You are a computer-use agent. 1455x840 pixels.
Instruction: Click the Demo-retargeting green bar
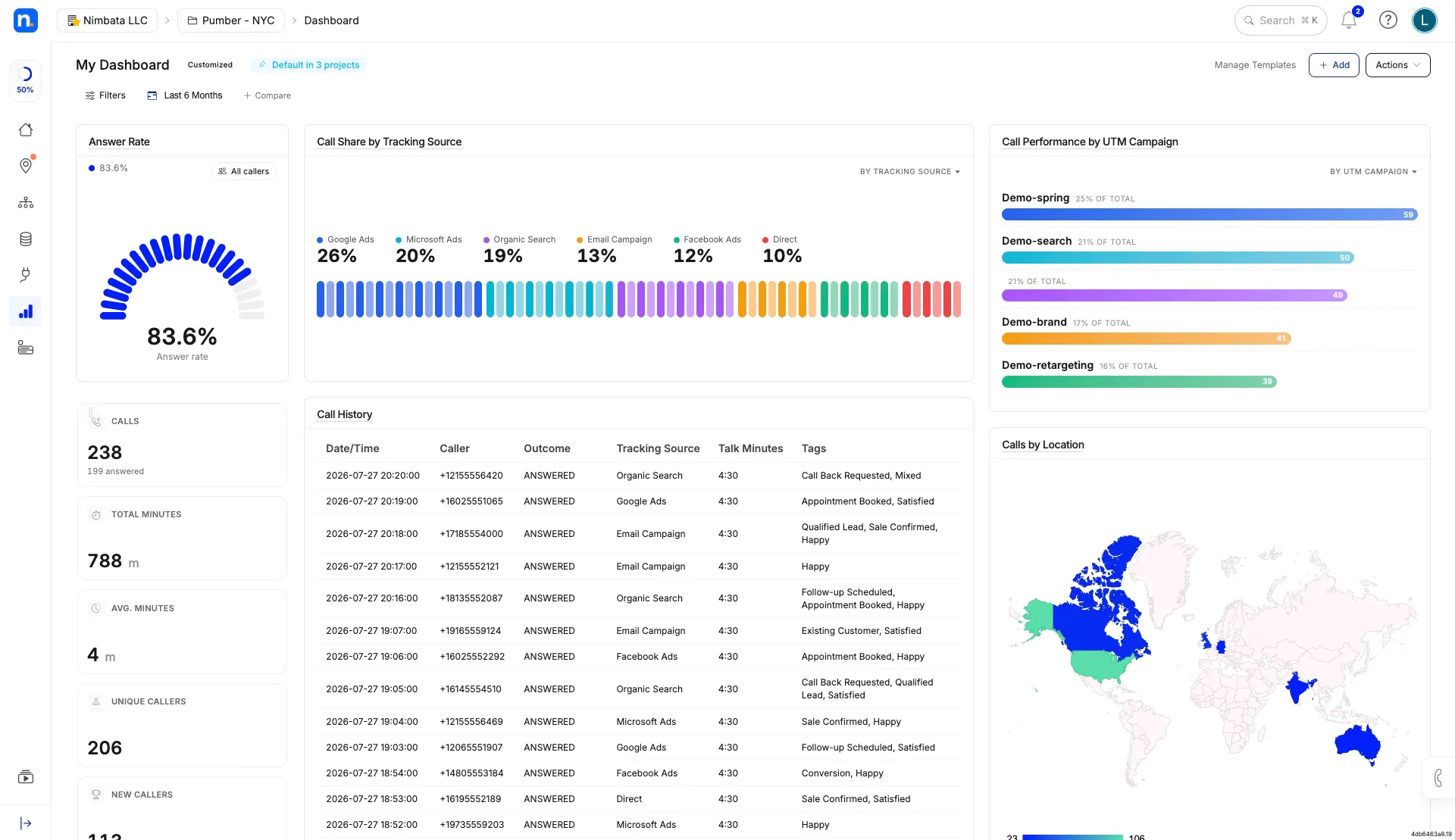click(1139, 382)
